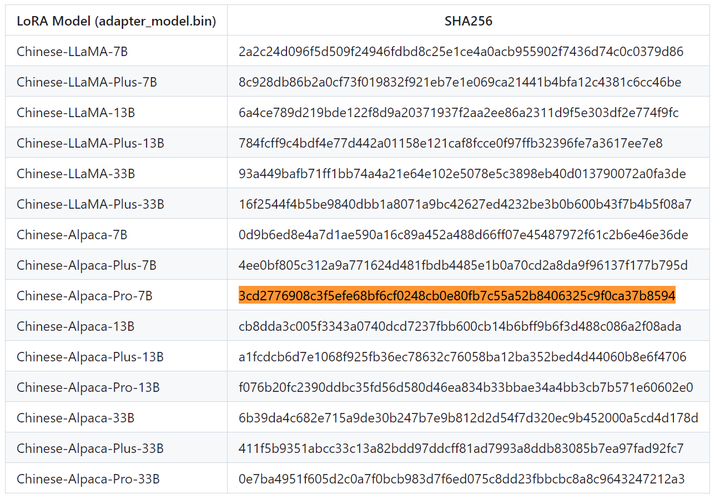Click the highlighted Chinese-Alpaca-Pro-7B SHA256 hash
The image size is (720, 504).
point(457,296)
